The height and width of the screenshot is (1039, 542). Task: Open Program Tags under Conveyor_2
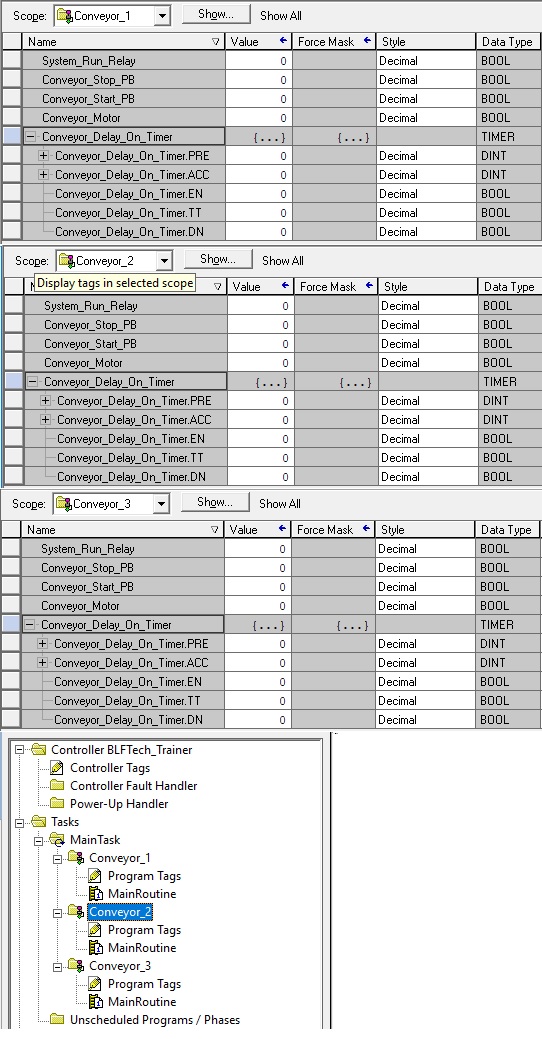(144, 930)
